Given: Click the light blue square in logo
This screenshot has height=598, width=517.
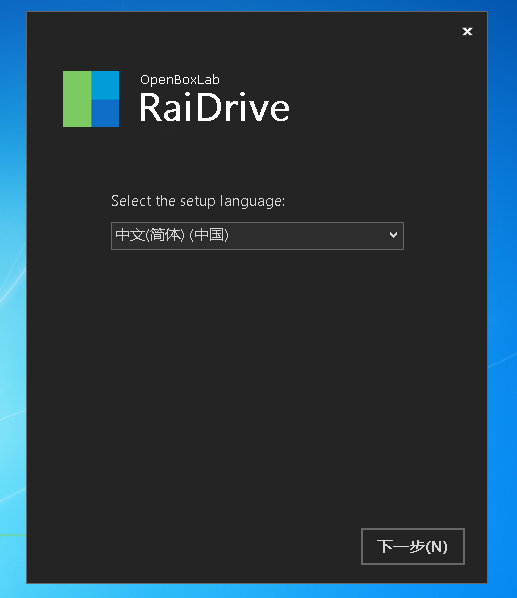Looking at the screenshot, I should click(x=105, y=85).
